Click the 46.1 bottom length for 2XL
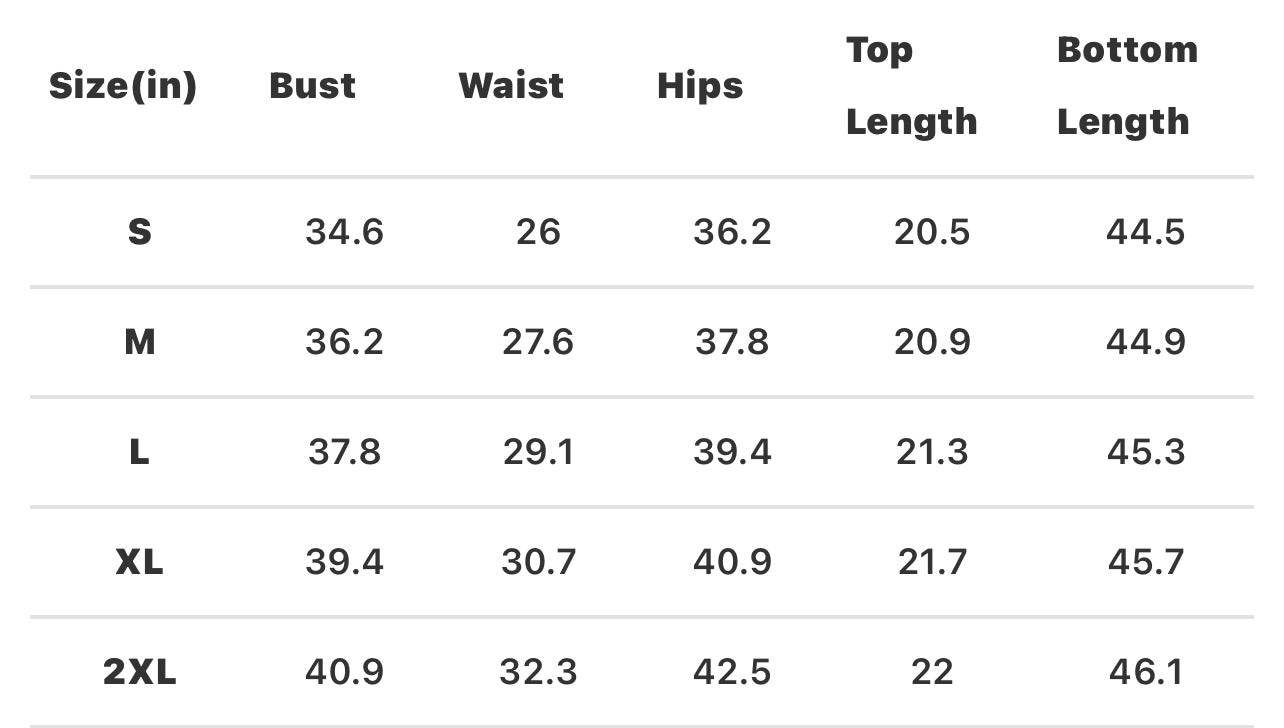 pyautogui.click(x=1146, y=672)
